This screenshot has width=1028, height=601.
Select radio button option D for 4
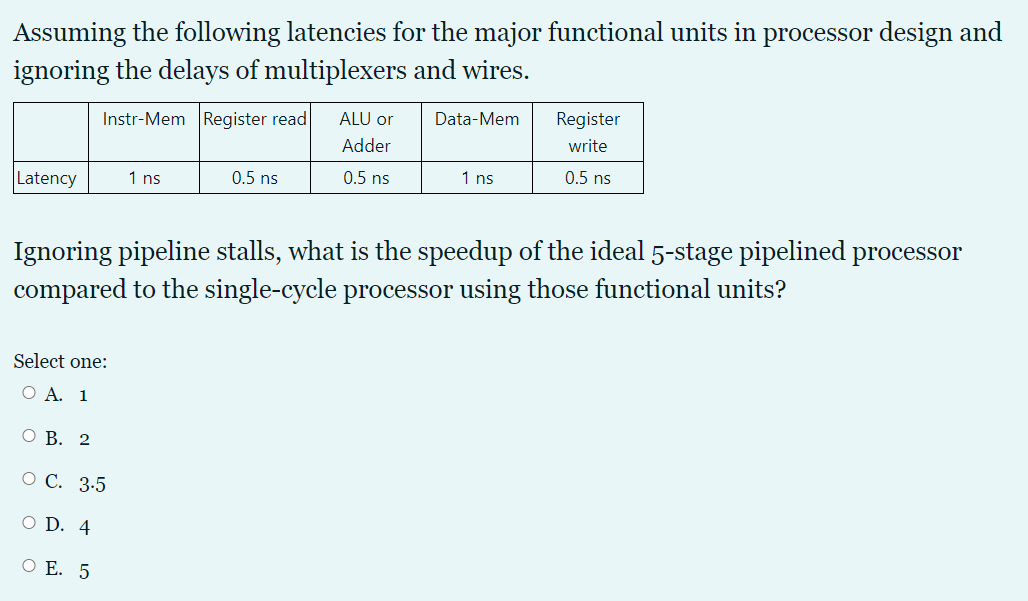click(x=27, y=521)
